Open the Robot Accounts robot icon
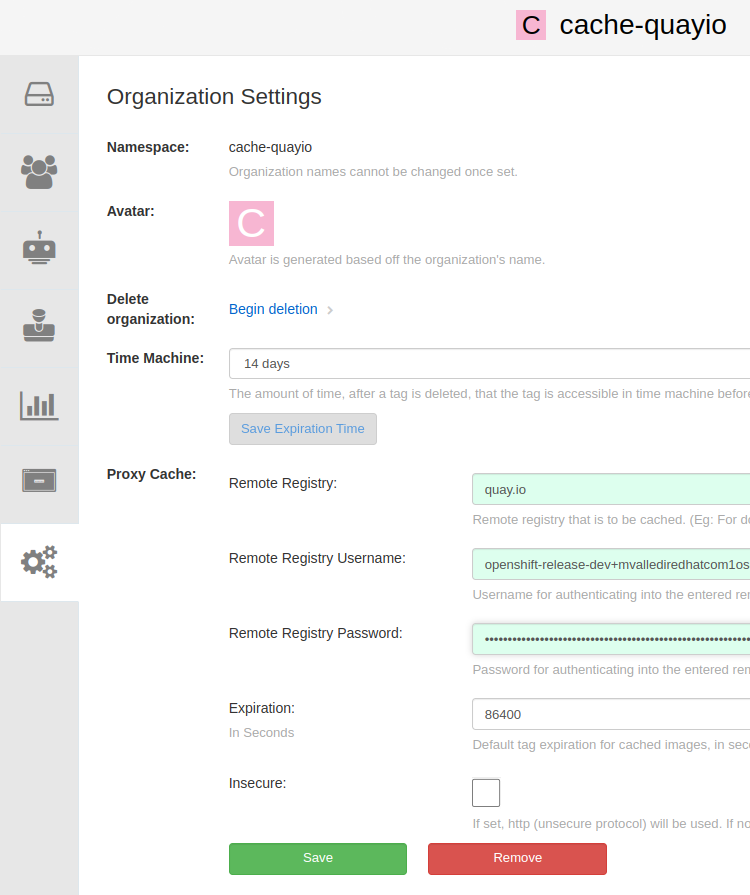This screenshot has height=895, width=750. tap(39, 248)
